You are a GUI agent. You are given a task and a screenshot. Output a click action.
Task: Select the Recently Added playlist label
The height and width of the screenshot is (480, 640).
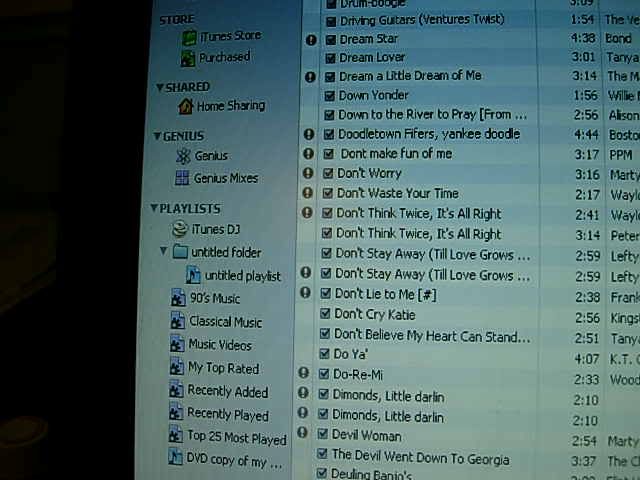coord(228,391)
